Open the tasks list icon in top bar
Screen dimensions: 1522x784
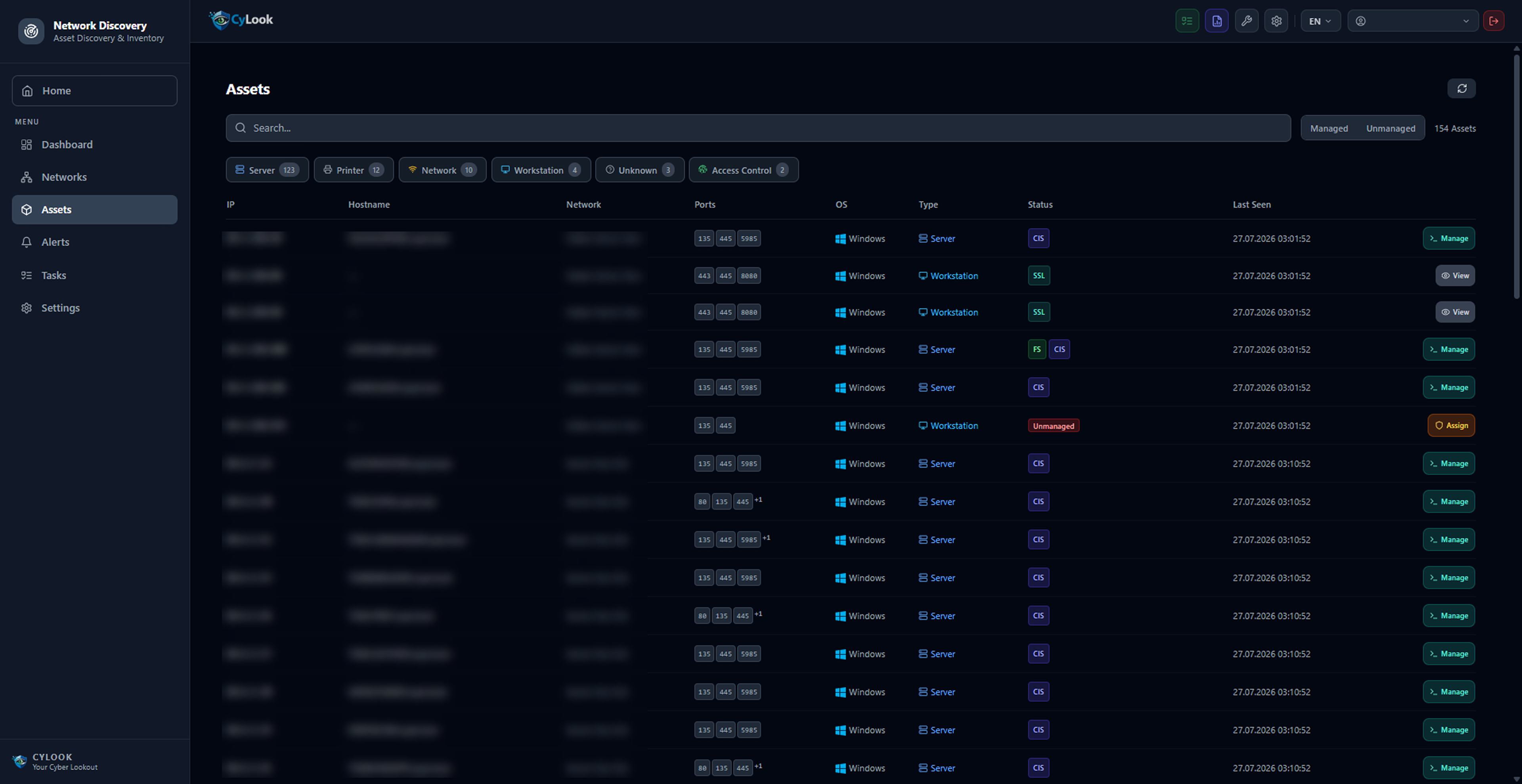point(1186,21)
